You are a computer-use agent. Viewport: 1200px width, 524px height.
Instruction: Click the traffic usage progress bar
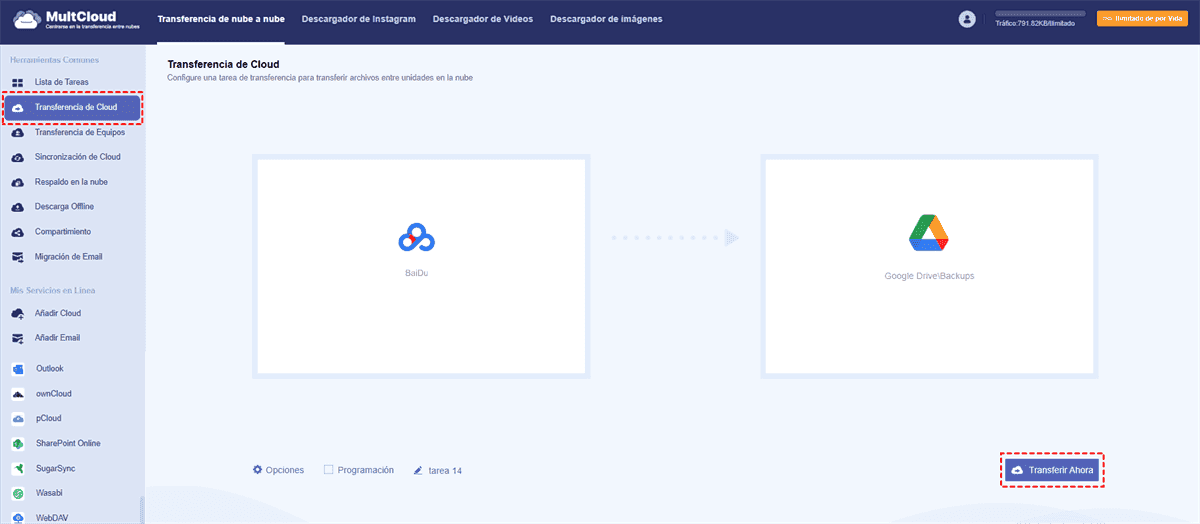coord(1040,14)
